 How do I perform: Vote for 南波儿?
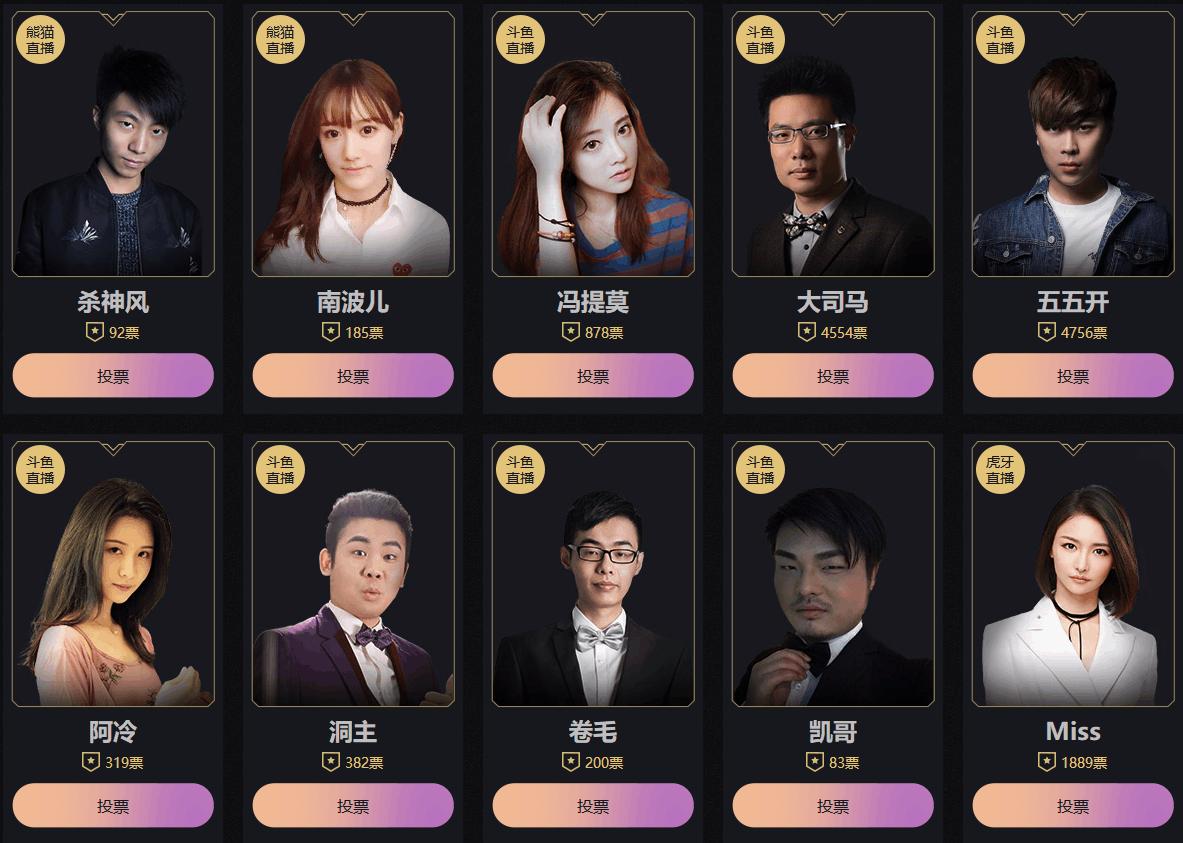pyautogui.click(x=353, y=375)
